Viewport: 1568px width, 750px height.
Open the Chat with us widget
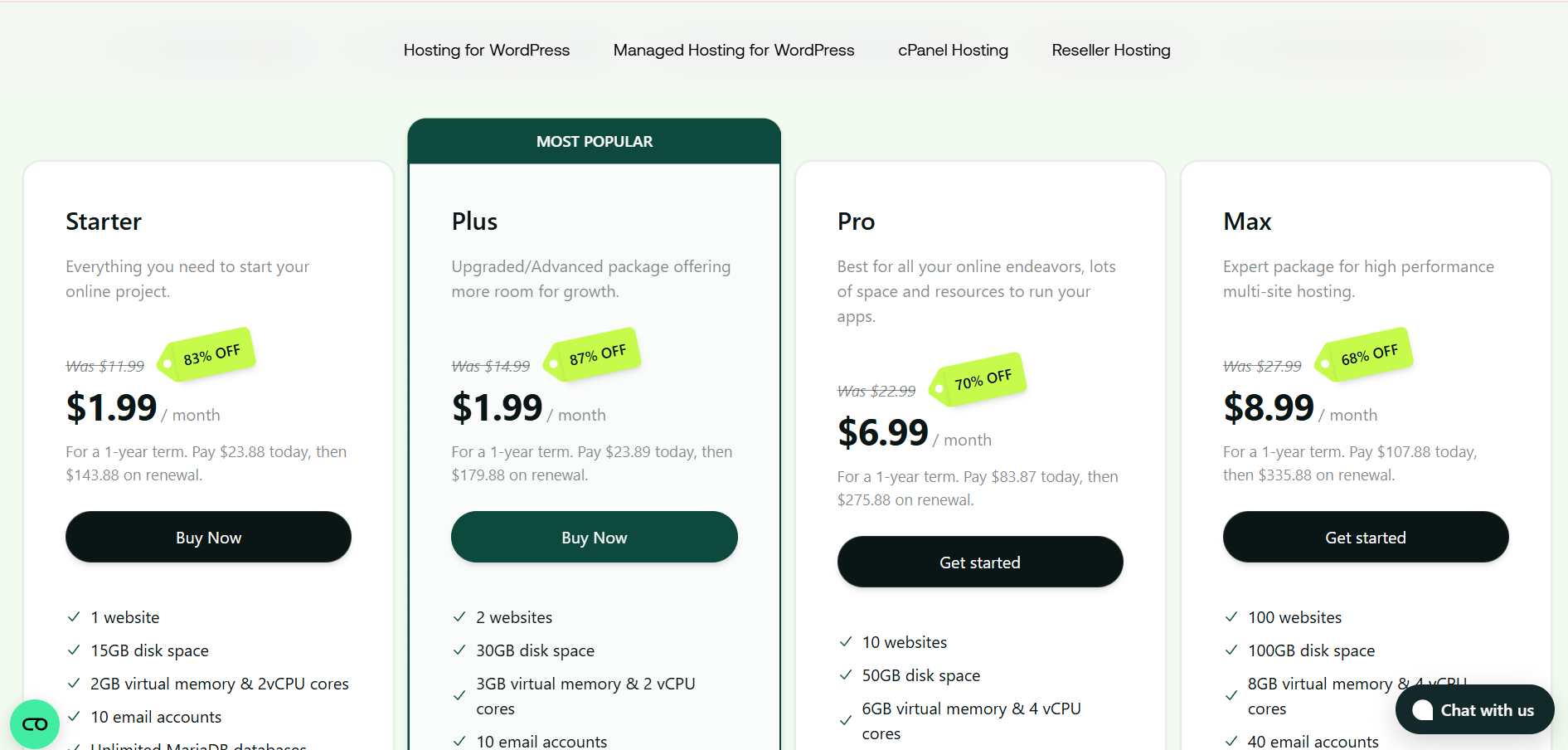[x=1474, y=709]
